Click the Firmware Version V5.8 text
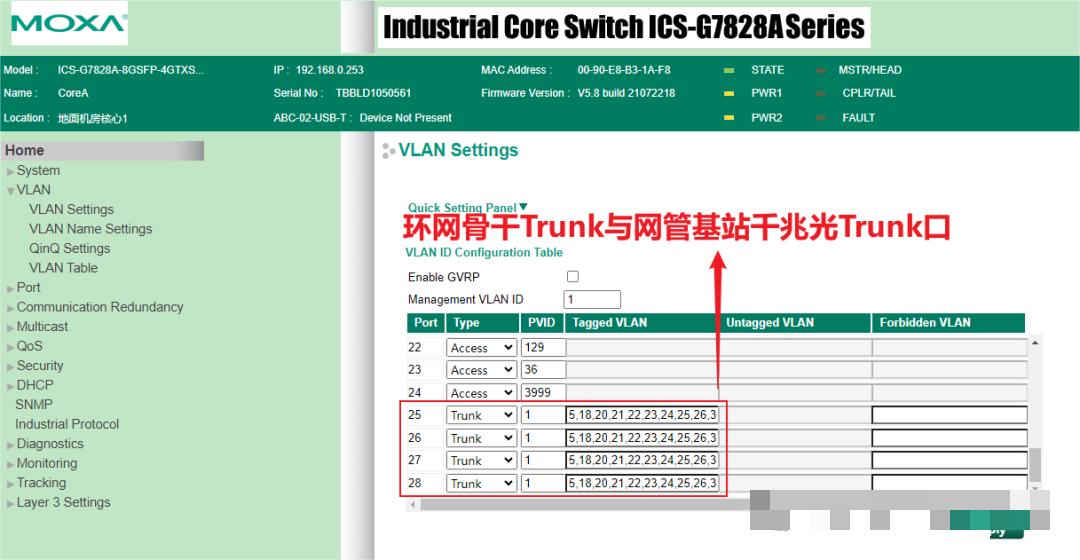The image size is (1080, 560). [x=627, y=93]
